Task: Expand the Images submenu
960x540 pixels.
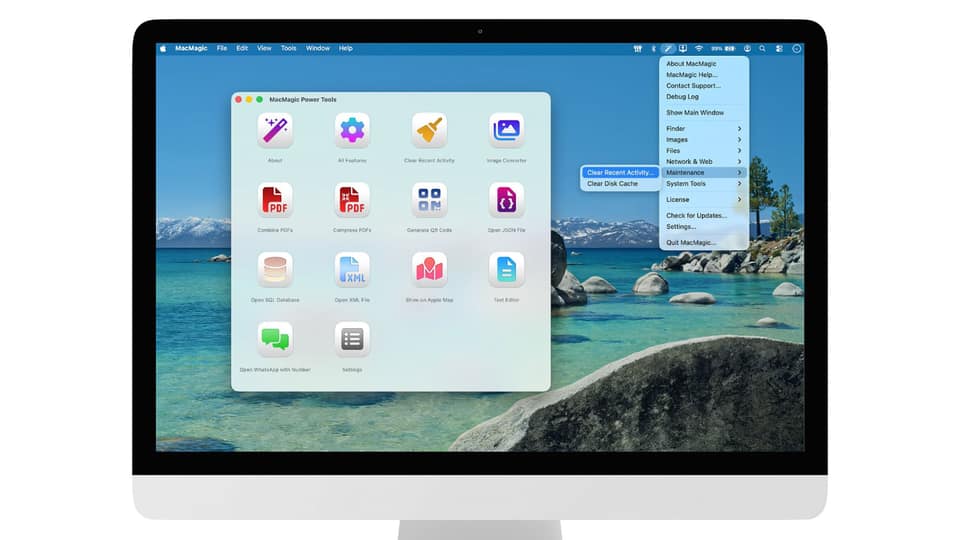Action: pos(703,140)
